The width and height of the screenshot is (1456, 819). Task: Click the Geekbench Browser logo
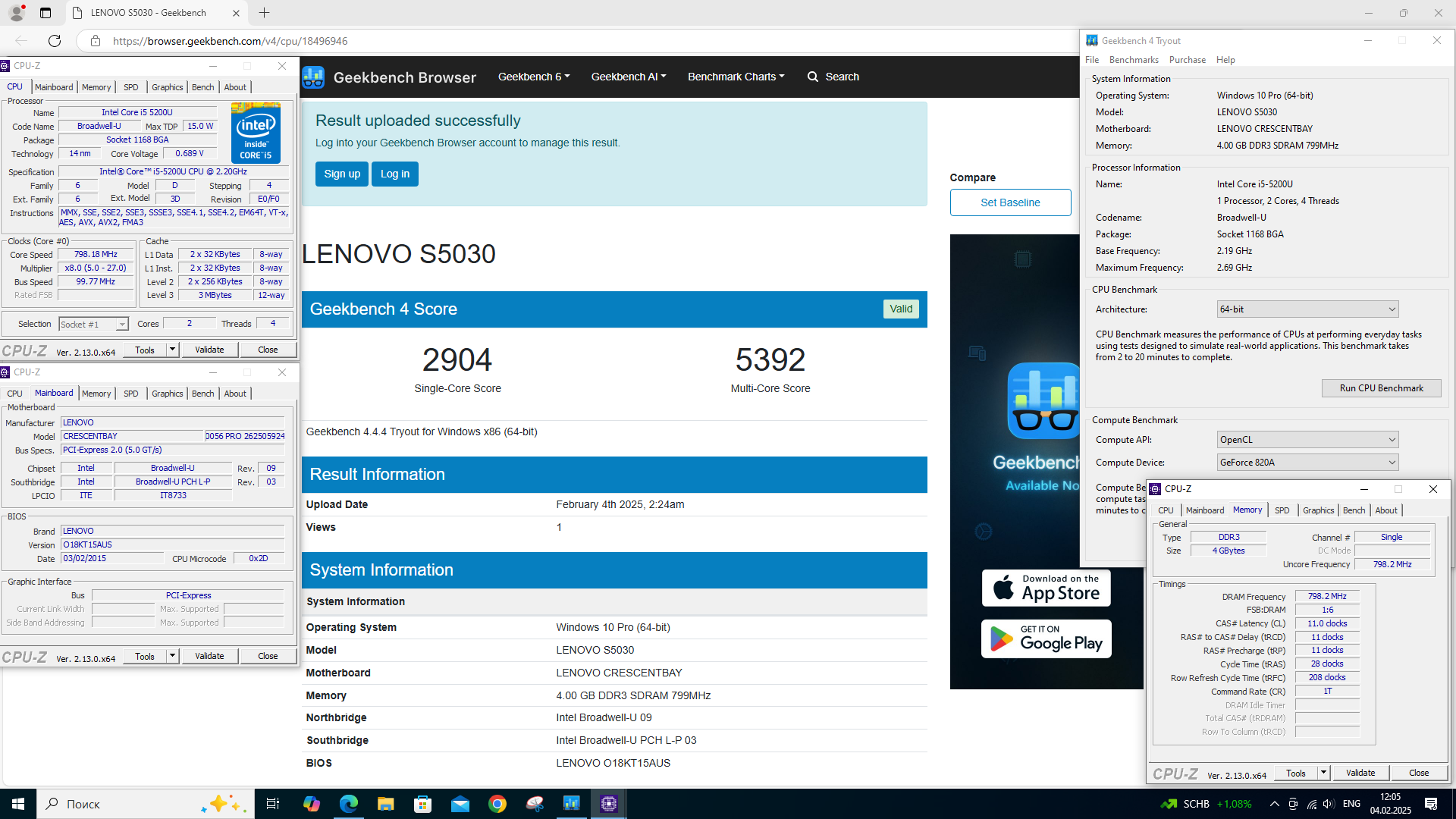pyautogui.click(x=390, y=77)
